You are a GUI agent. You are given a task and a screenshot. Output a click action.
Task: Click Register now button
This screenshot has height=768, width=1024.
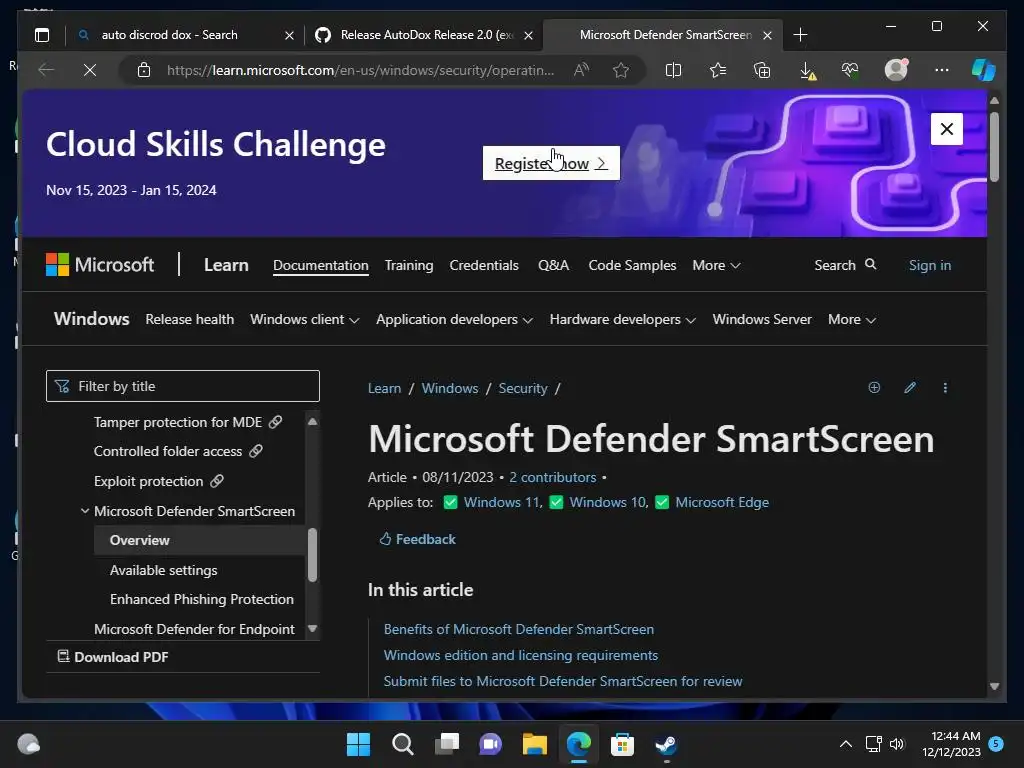tap(551, 163)
